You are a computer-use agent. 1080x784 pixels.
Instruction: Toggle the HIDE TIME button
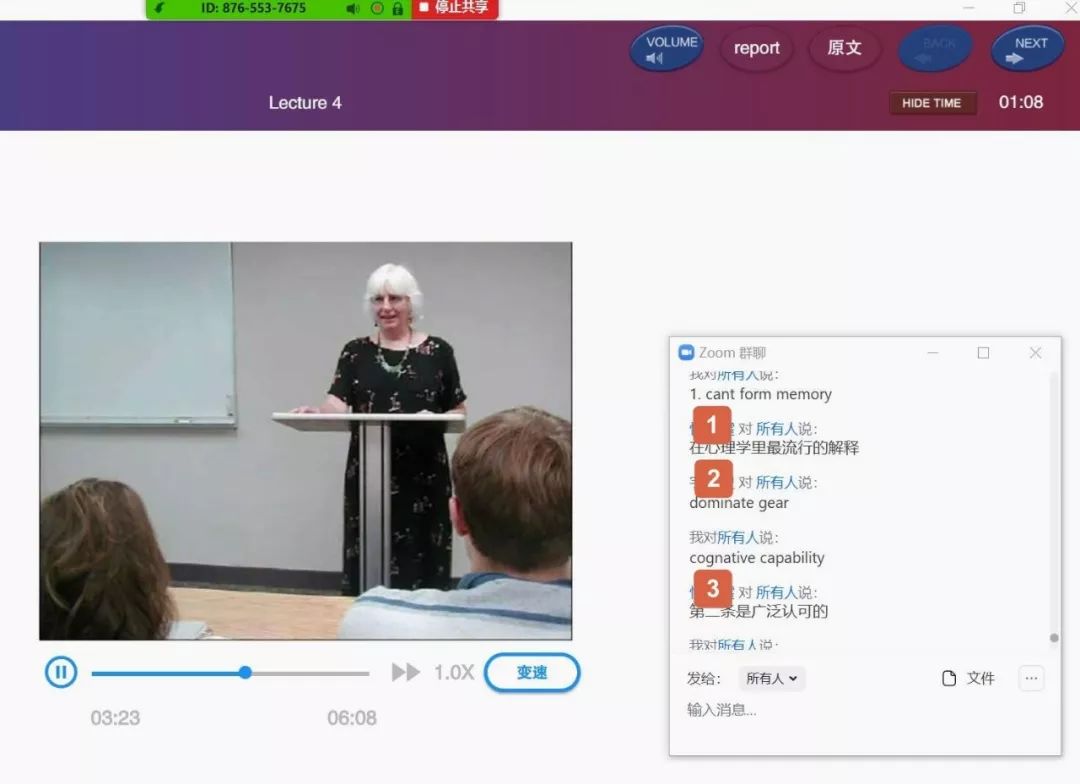coord(932,103)
